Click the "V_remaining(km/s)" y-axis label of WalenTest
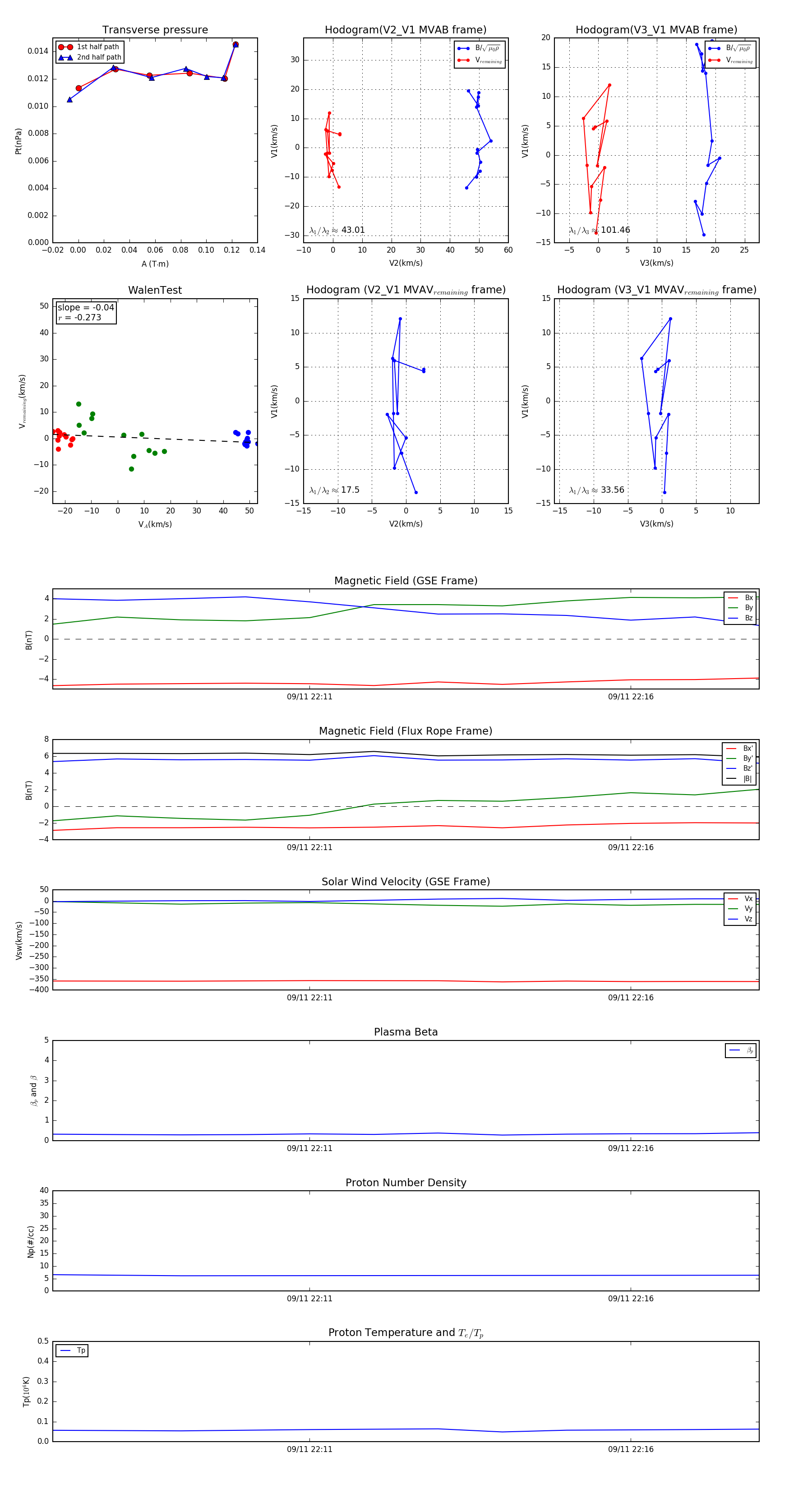Viewport: 812px width, 1489px height. coord(22,401)
